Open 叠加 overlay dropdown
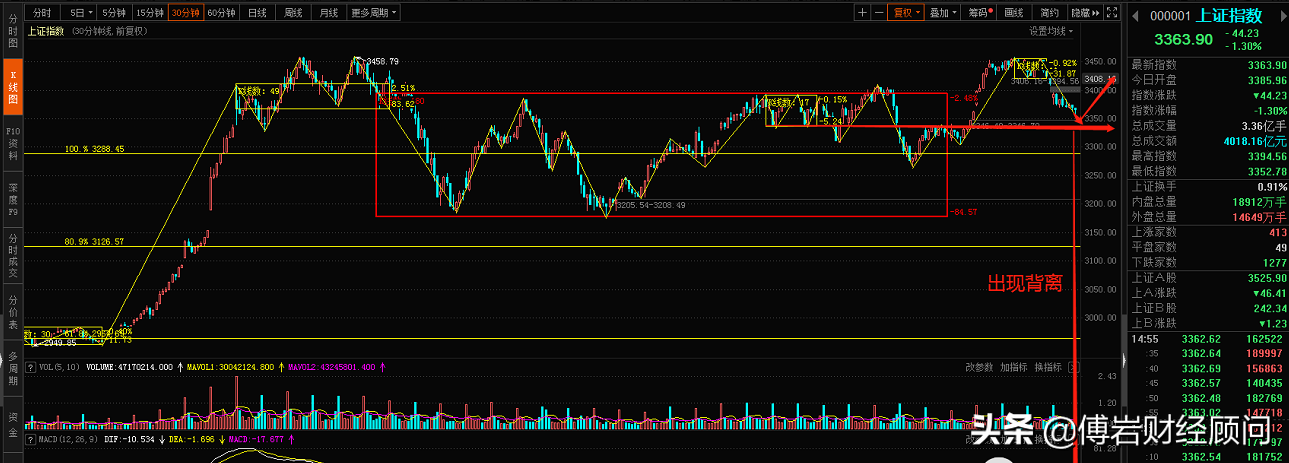This screenshot has height=463, width=1289. (x=942, y=13)
